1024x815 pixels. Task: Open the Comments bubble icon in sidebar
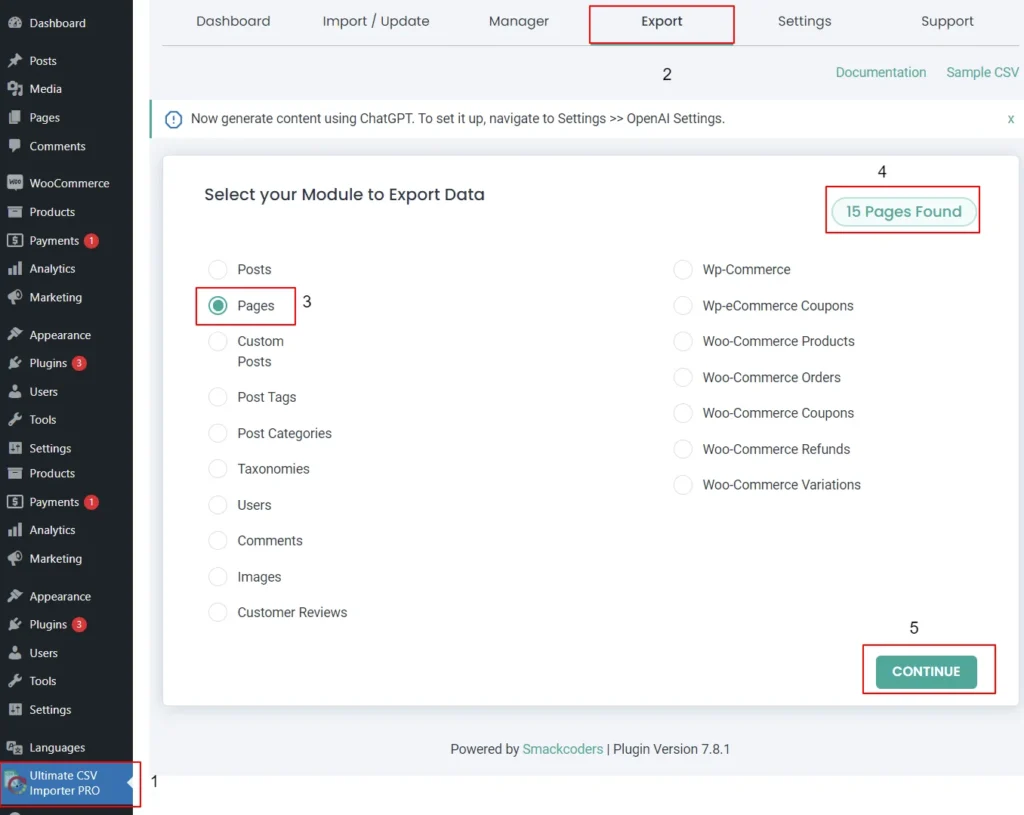tap(15, 146)
